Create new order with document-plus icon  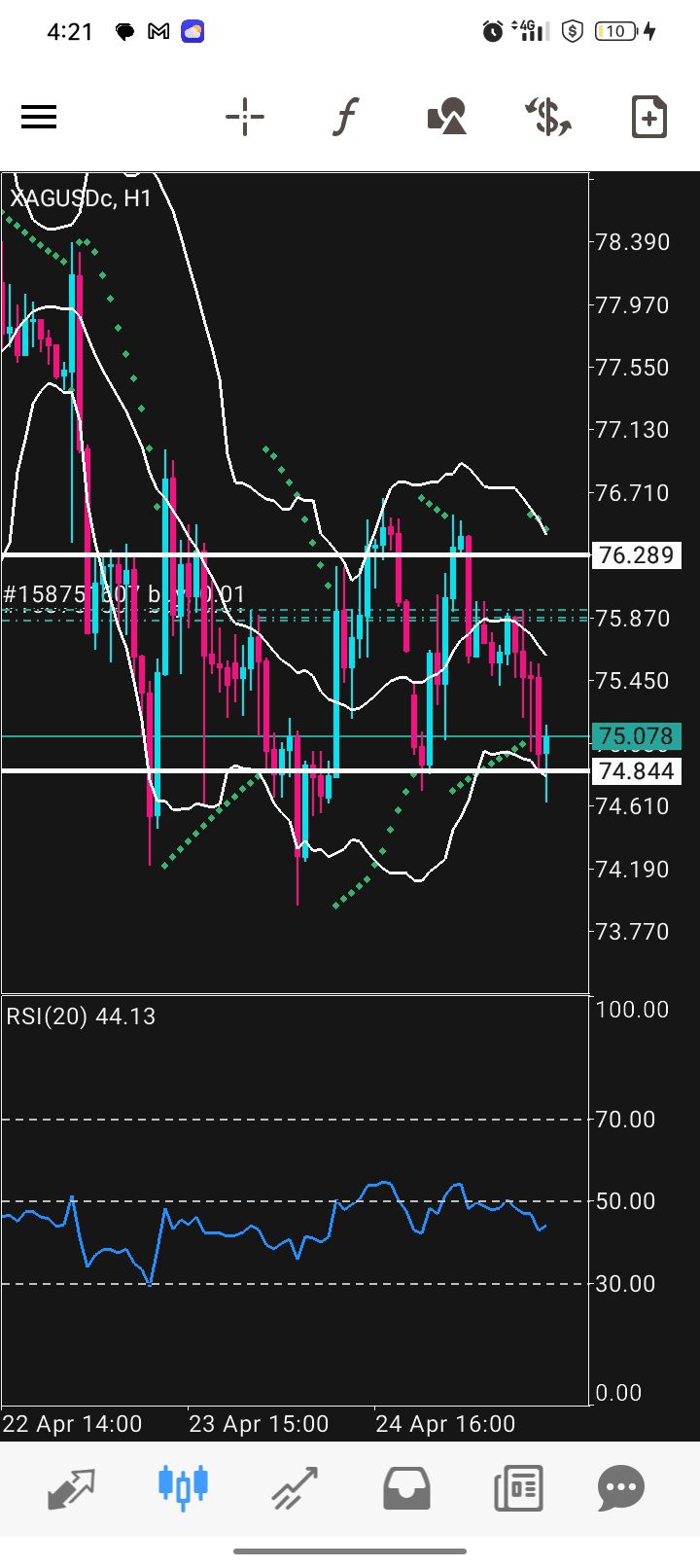[648, 118]
